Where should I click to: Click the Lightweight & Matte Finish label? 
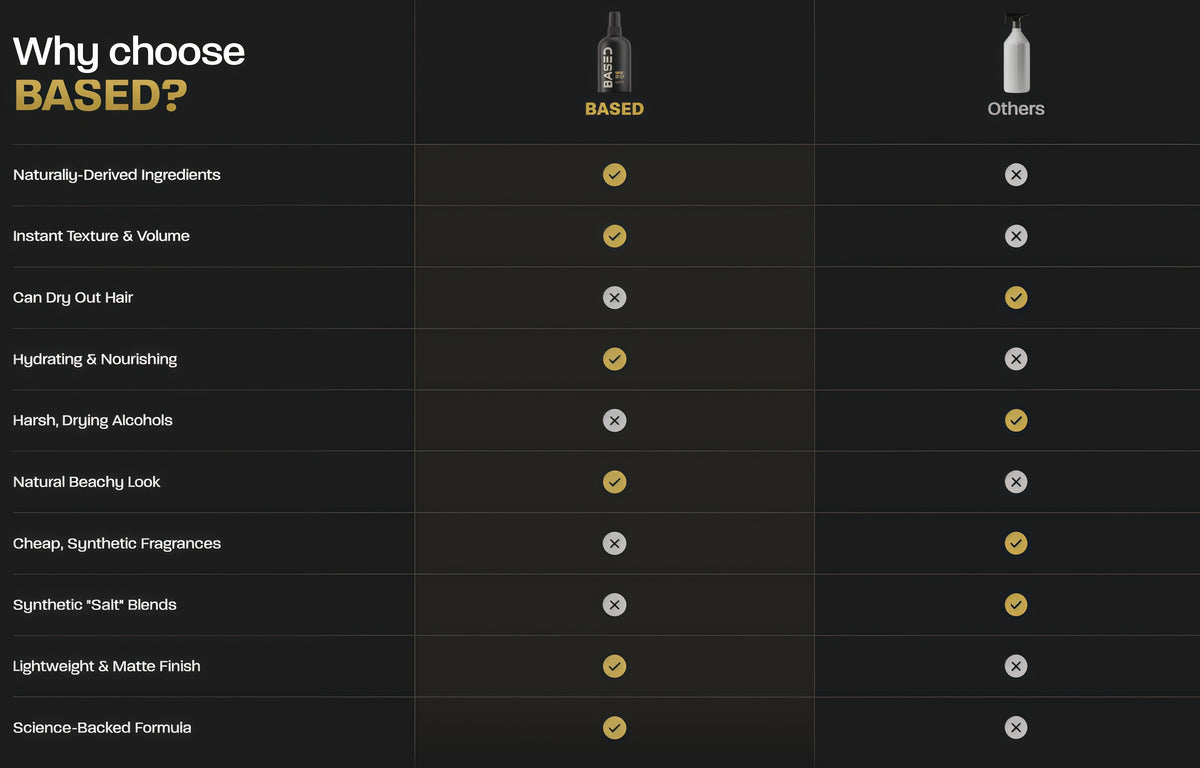(x=107, y=666)
